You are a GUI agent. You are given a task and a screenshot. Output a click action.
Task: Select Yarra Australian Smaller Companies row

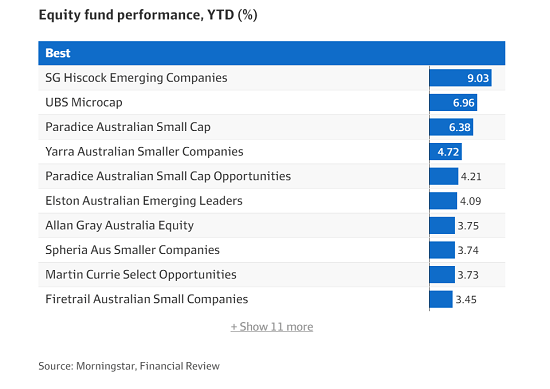click(x=272, y=152)
